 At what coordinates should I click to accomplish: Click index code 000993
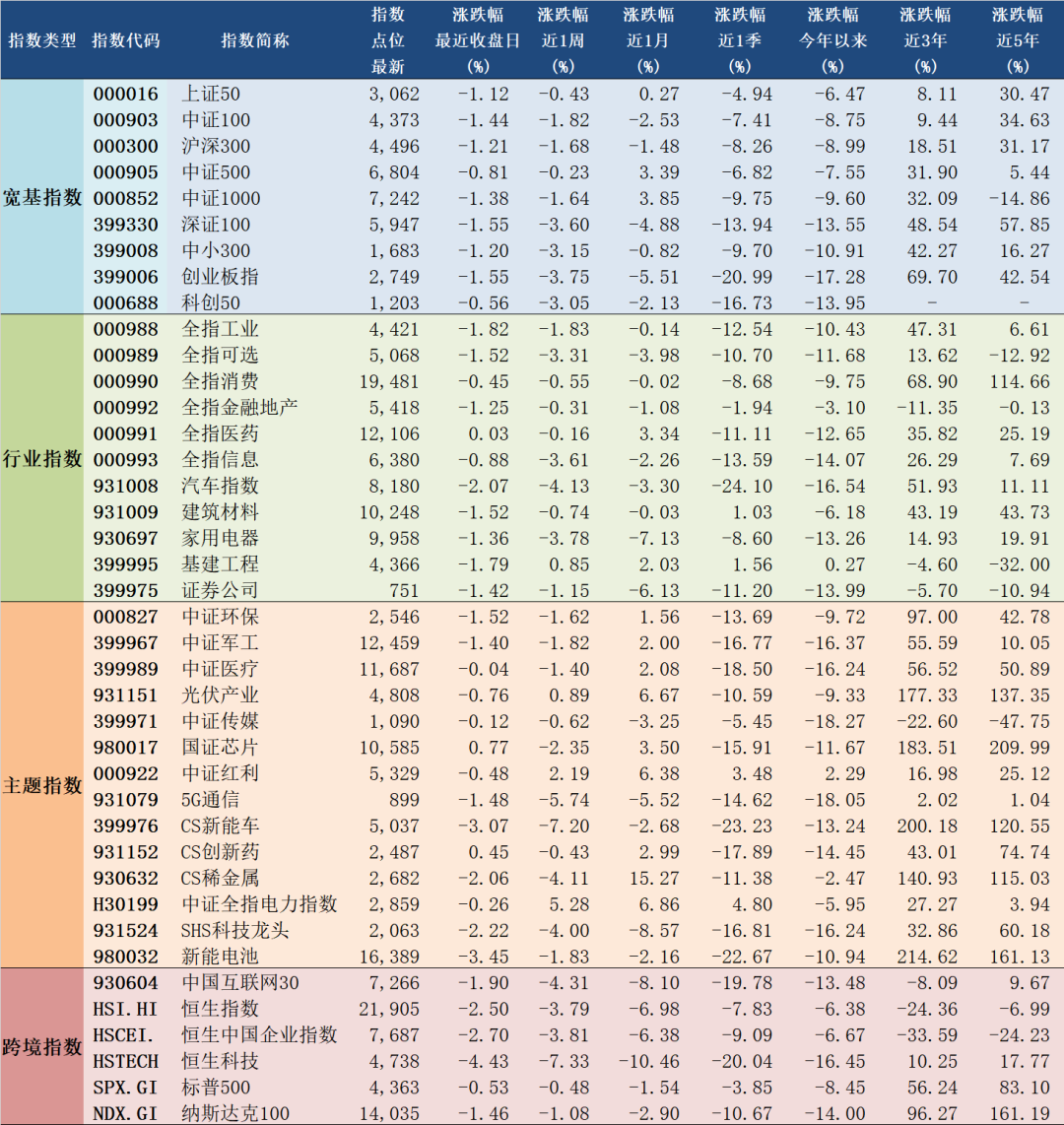[125, 460]
